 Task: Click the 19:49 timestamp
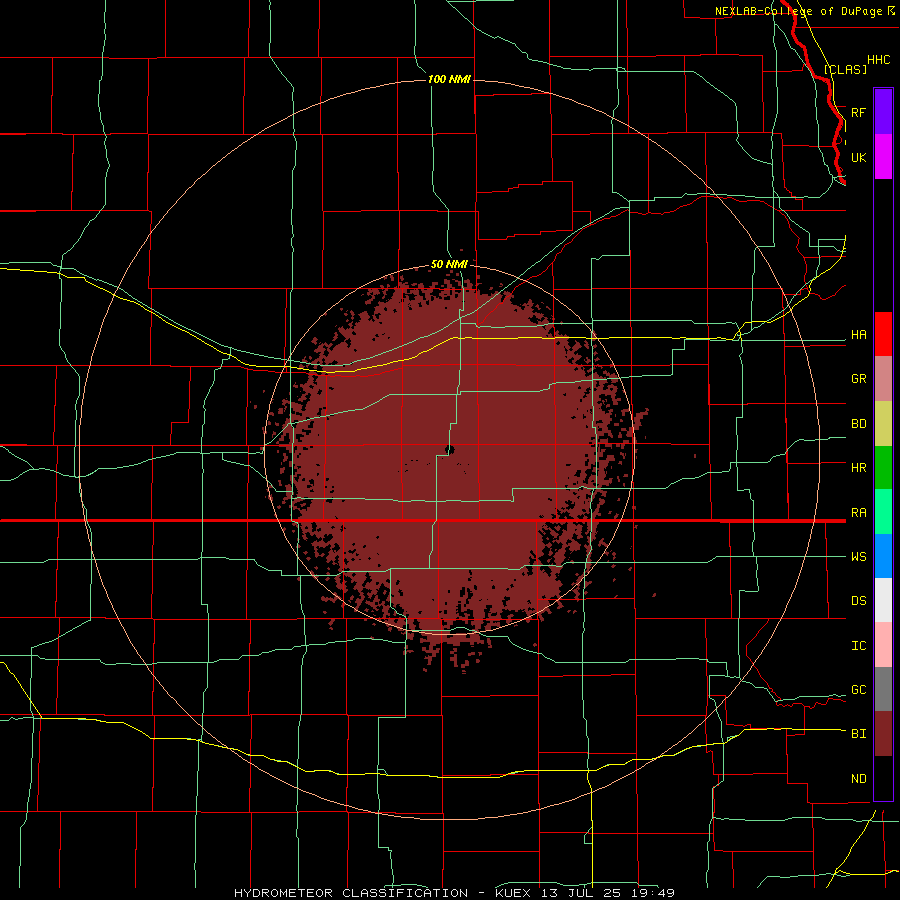(x=651, y=893)
